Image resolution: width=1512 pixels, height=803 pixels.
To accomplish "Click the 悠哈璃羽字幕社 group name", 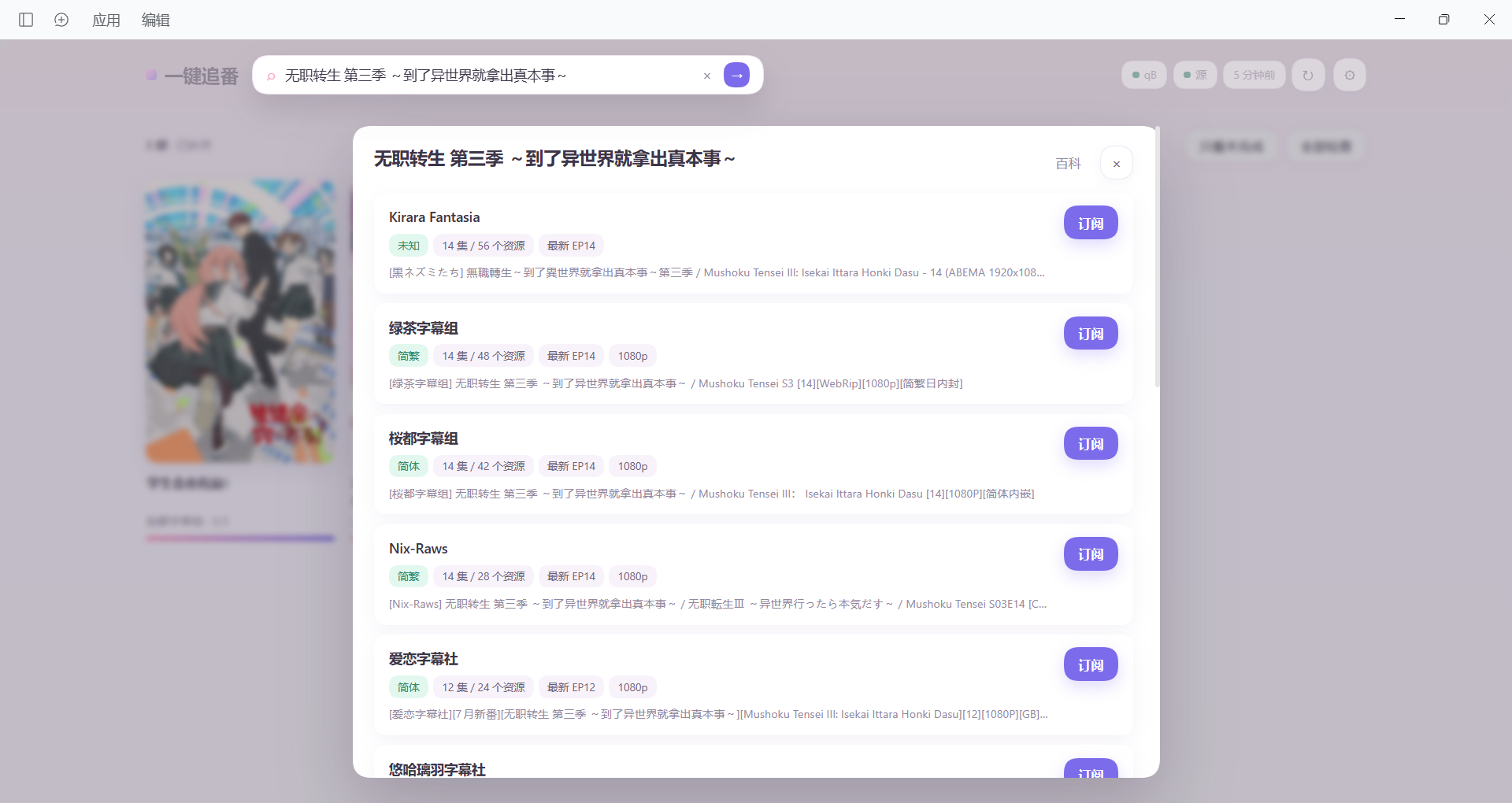I will 437,769.
